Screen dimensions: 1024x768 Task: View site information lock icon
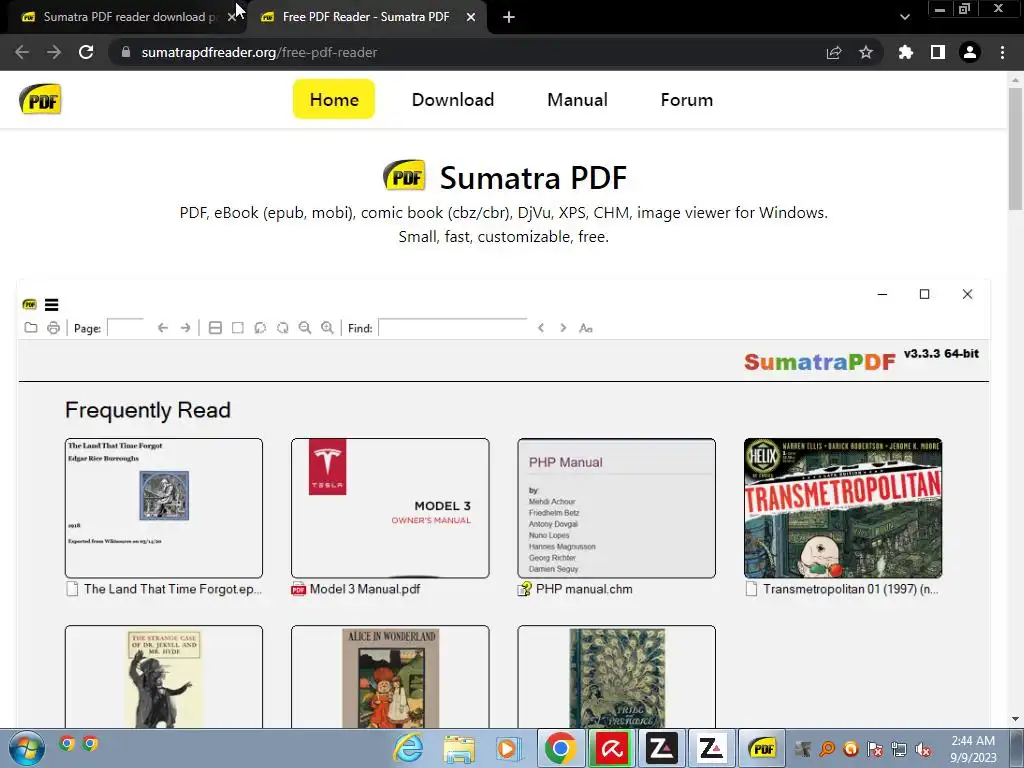[126, 52]
